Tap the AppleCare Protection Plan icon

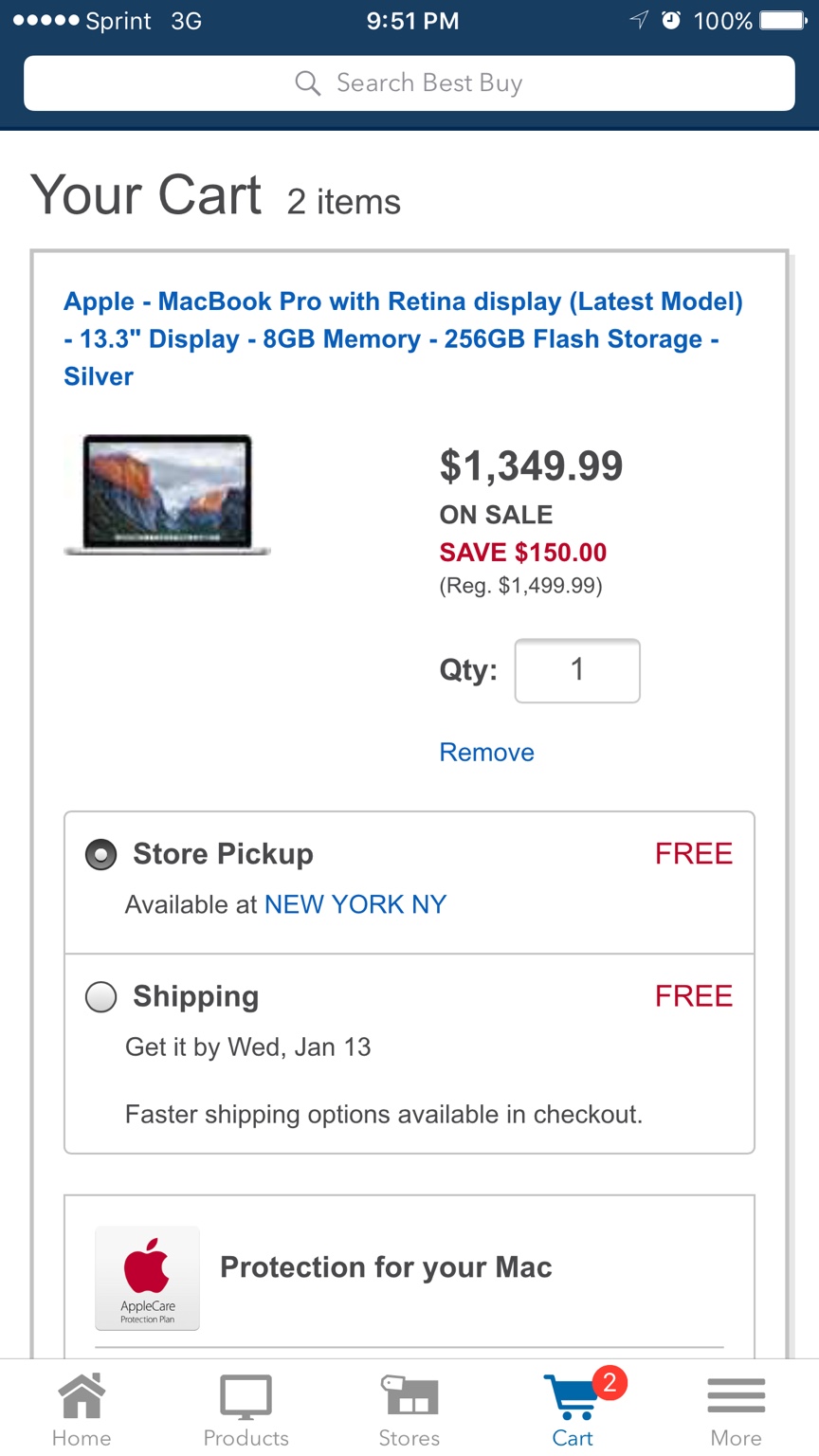147,1277
